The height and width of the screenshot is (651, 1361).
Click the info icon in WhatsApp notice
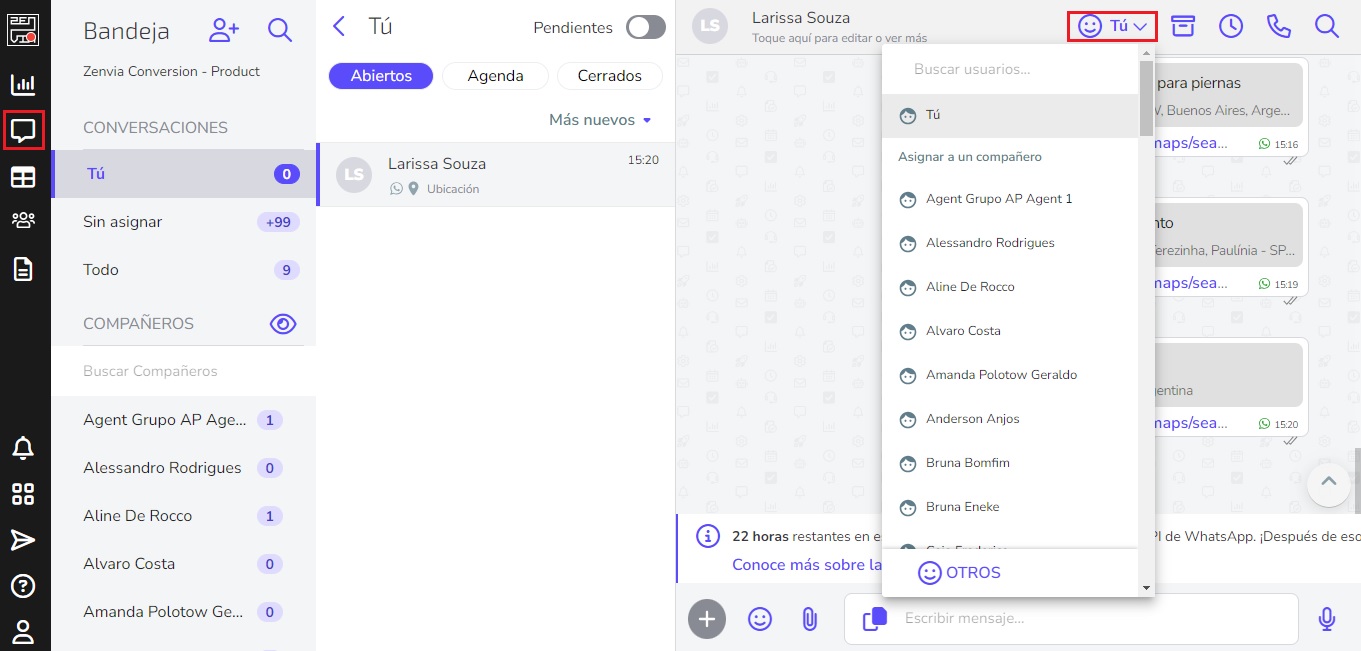click(708, 537)
